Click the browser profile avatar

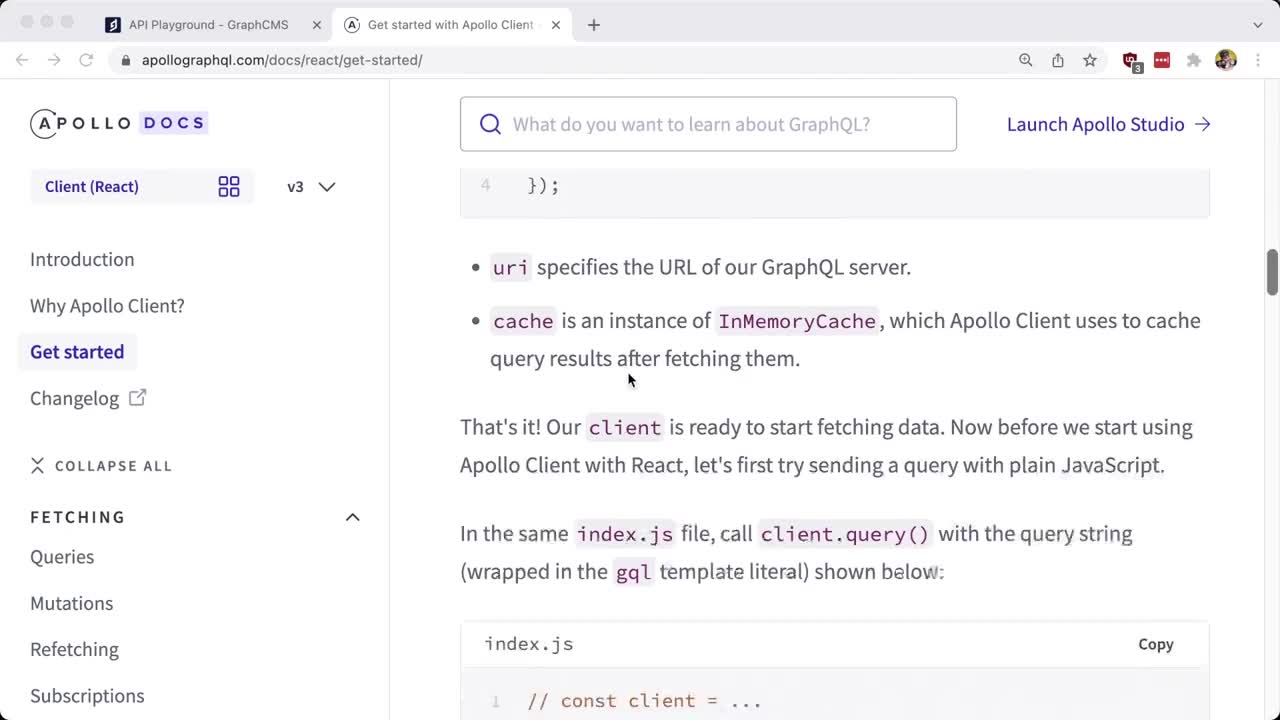tap(1226, 60)
